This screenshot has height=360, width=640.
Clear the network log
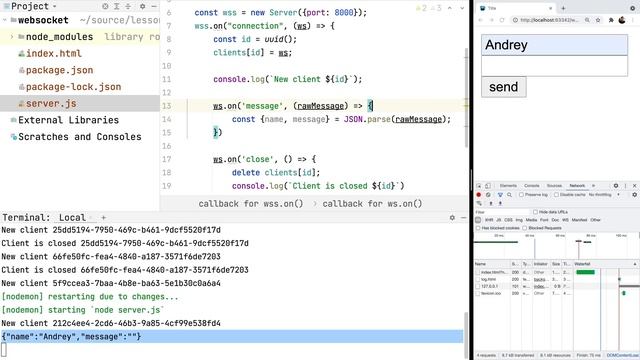pyautogui.click(x=488, y=195)
